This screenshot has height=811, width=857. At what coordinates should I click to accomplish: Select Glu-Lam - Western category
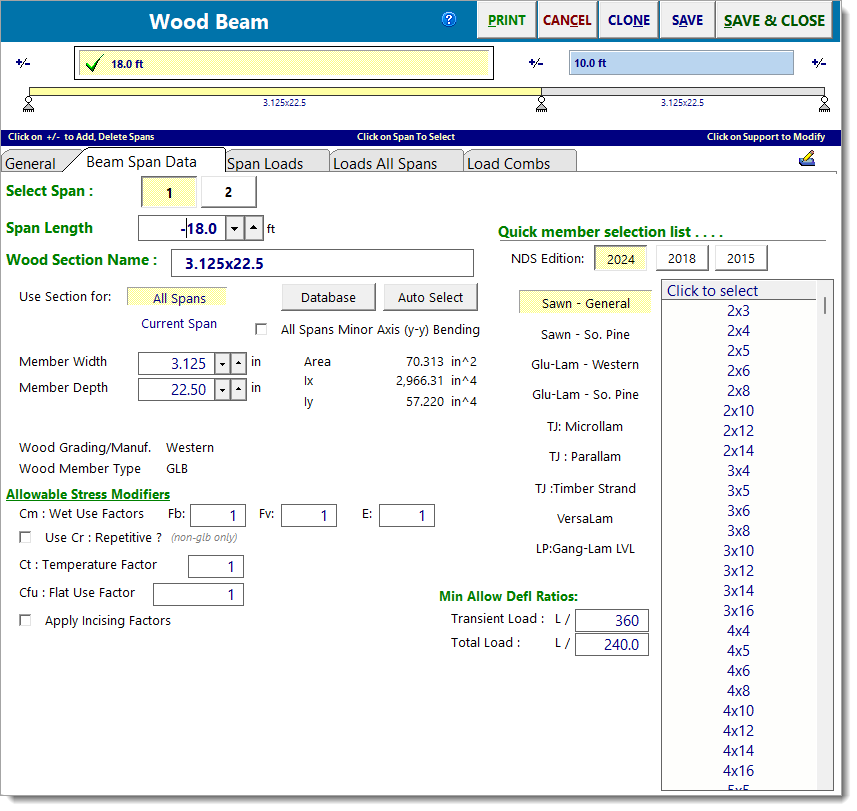[585, 365]
